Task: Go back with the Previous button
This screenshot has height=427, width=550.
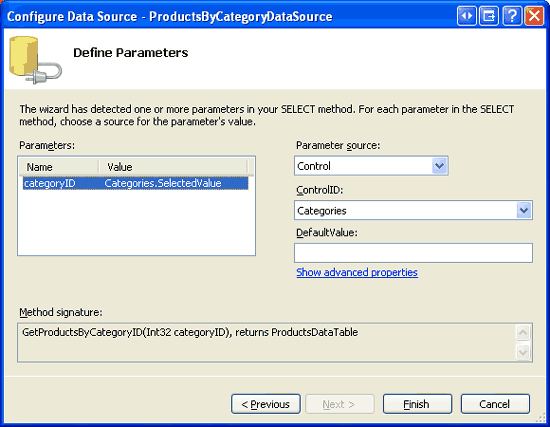Action: tap(266, 404)
